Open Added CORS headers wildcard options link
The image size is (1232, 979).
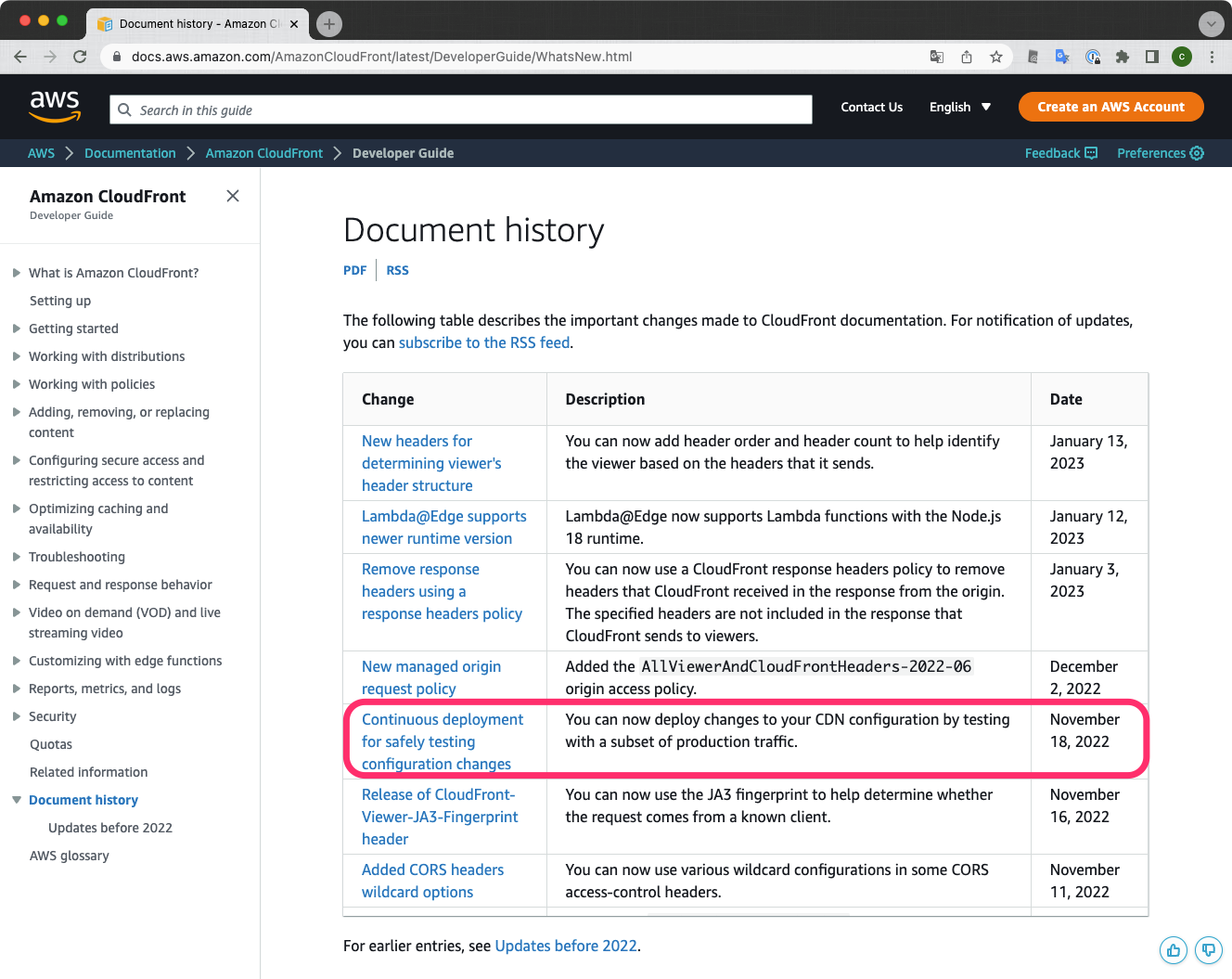(432, 881)
